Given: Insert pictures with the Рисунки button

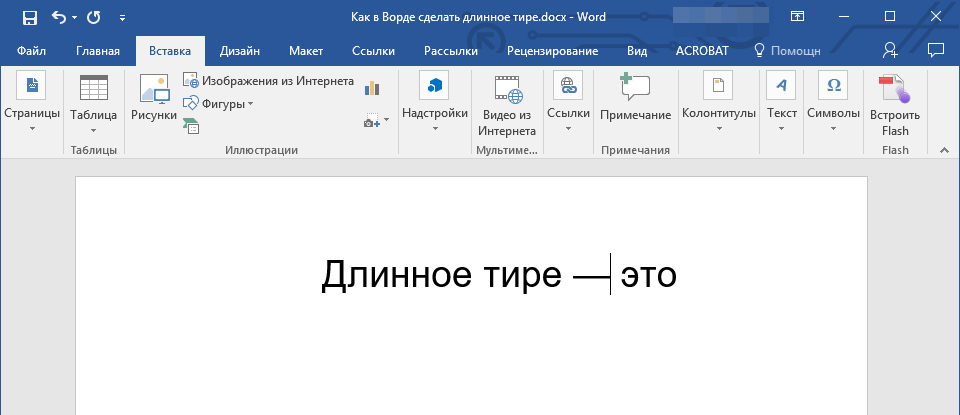Looking at the screenshot, I should (x=154, y=98).
